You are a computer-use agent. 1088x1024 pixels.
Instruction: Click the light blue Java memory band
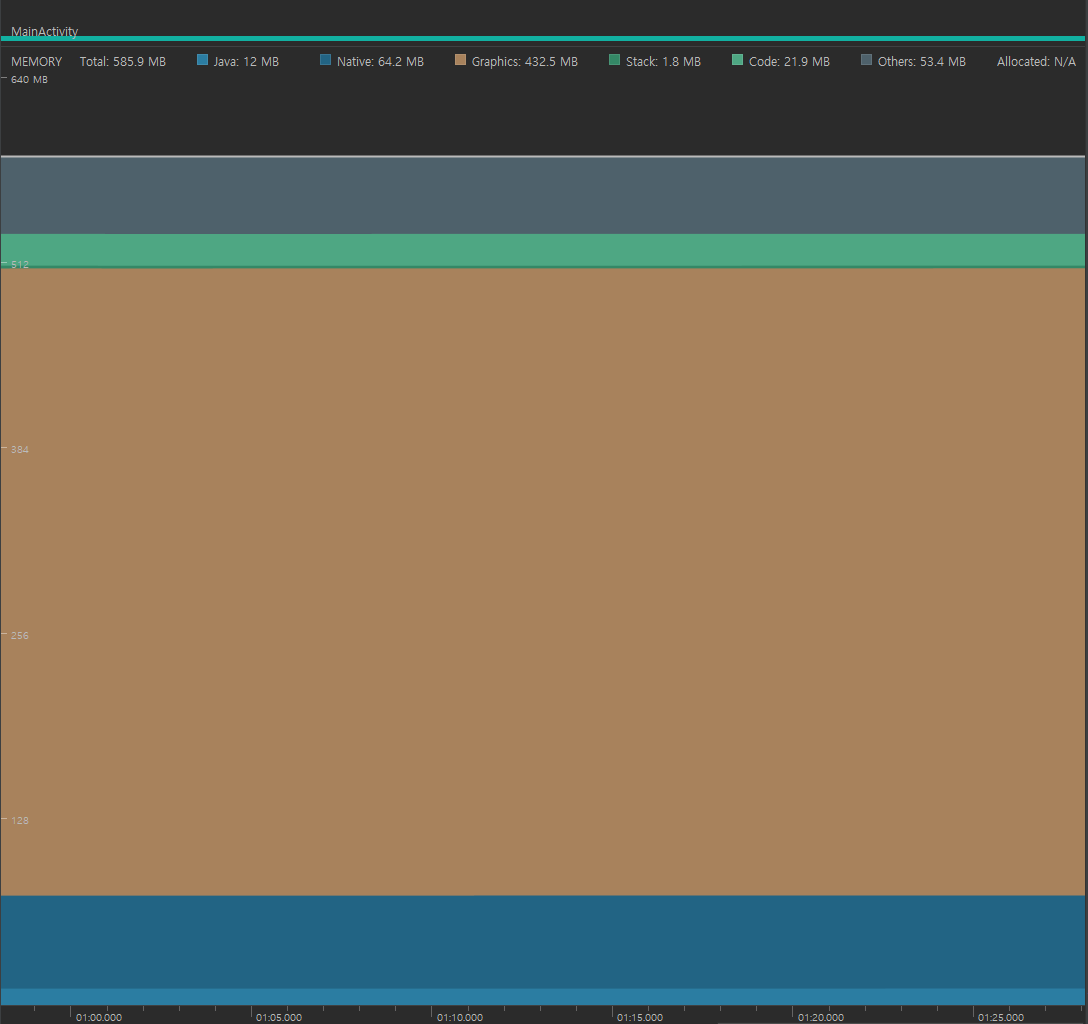tap(543, 996)
